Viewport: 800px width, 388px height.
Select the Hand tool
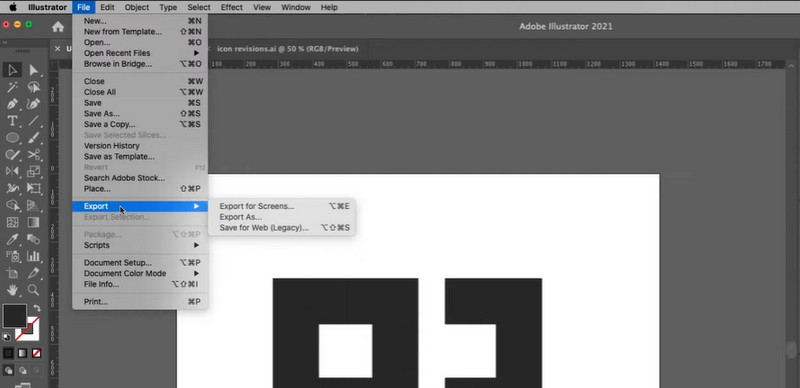click(12, 290)
